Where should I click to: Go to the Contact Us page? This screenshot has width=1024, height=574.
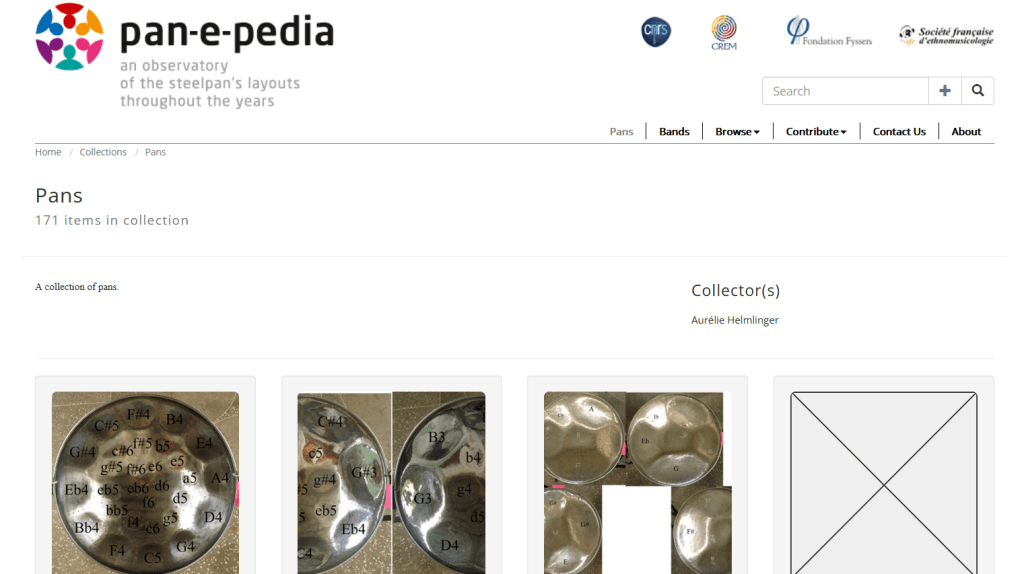(x=899, y=131)
